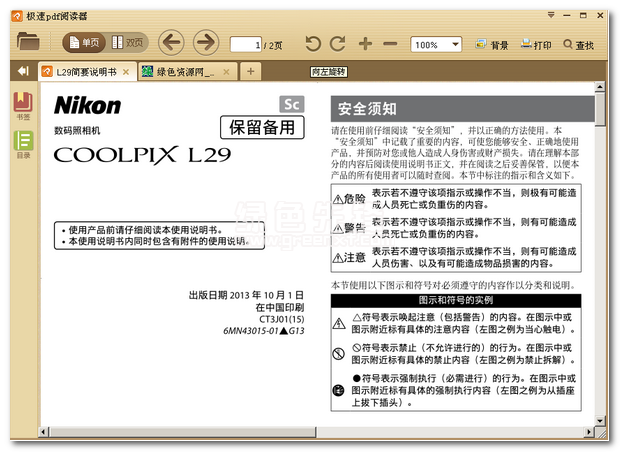This screenshot has width=620, height=452.
Task: Open the 目录 table of contents panel
Action: click(23, 145)
